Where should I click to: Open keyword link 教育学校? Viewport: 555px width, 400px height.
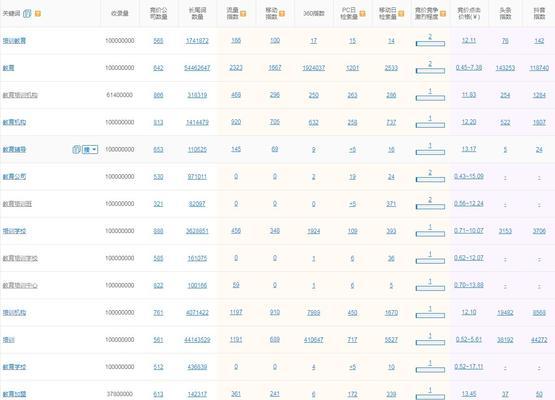click(14, 367)
